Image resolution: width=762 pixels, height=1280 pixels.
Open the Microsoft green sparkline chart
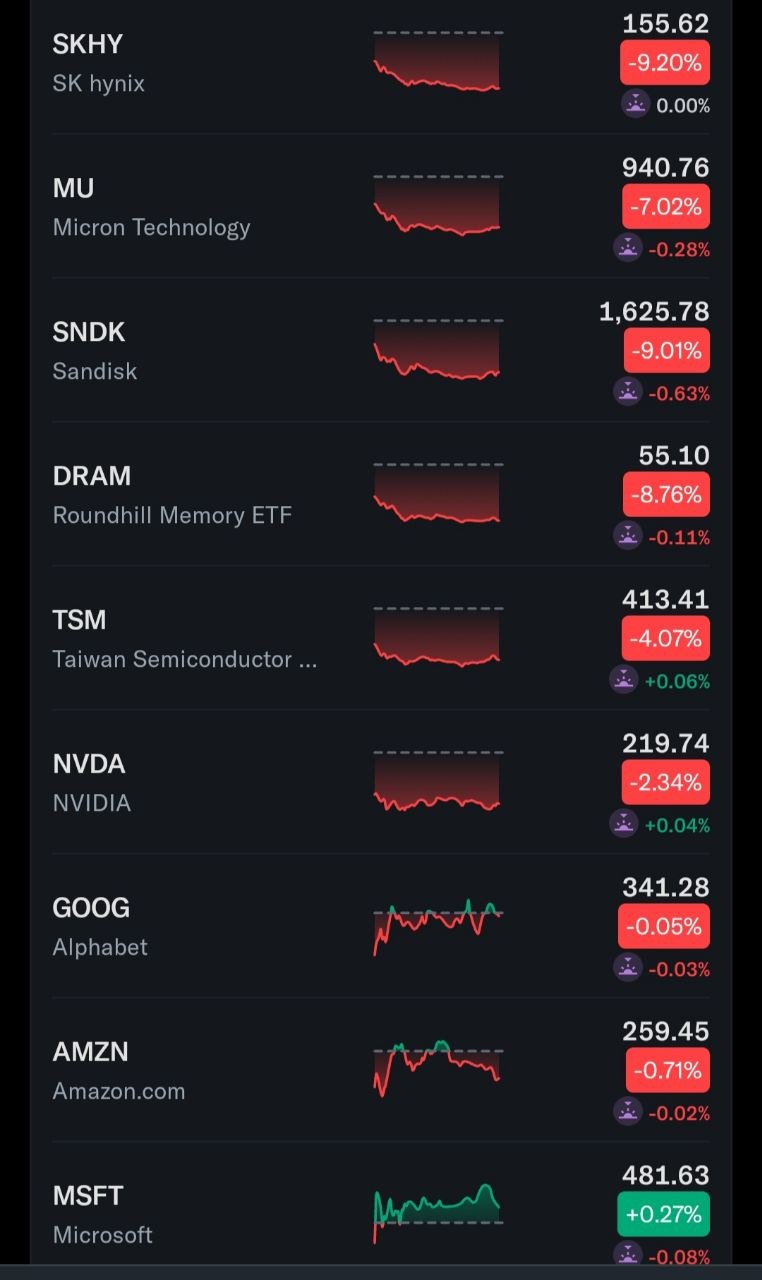point(438,1212)
